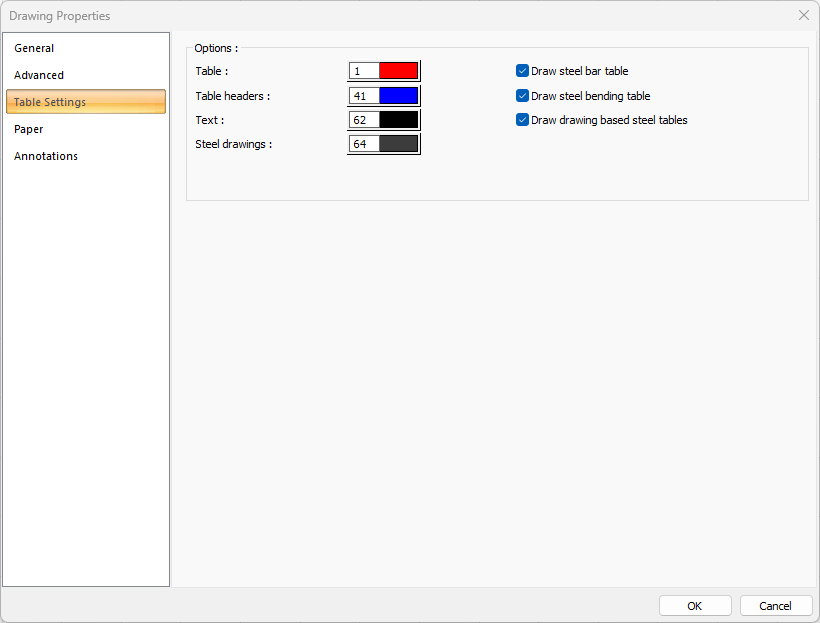Click the red Table color swatch
The image size is (820, 623).
pyautogui.click(x=398, y=71)
